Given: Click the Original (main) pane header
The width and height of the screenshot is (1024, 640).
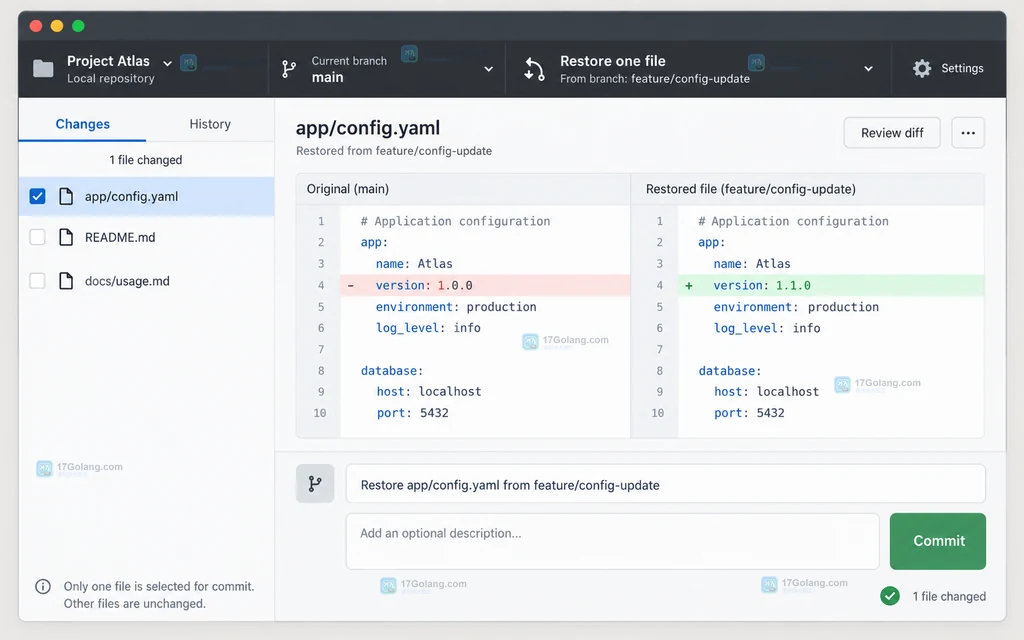Looking at the screenshot, I should pyautogui.click(x=463, y=189).
